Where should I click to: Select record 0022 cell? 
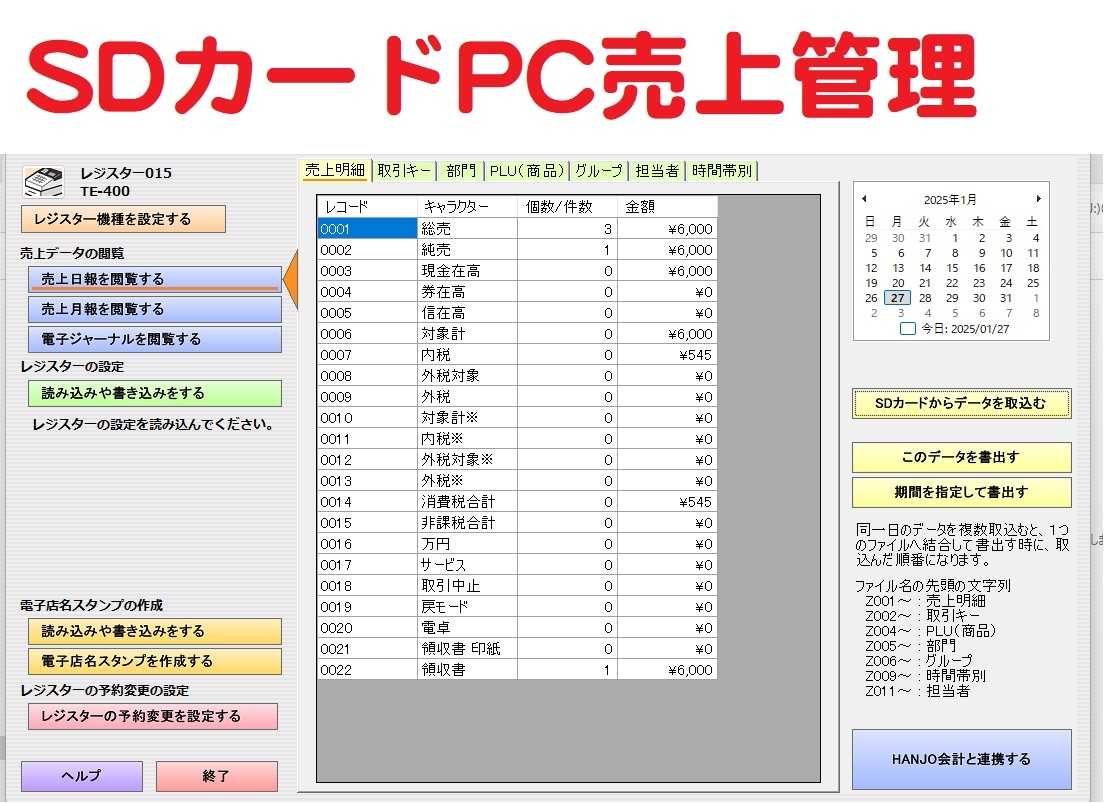[367, 670]
